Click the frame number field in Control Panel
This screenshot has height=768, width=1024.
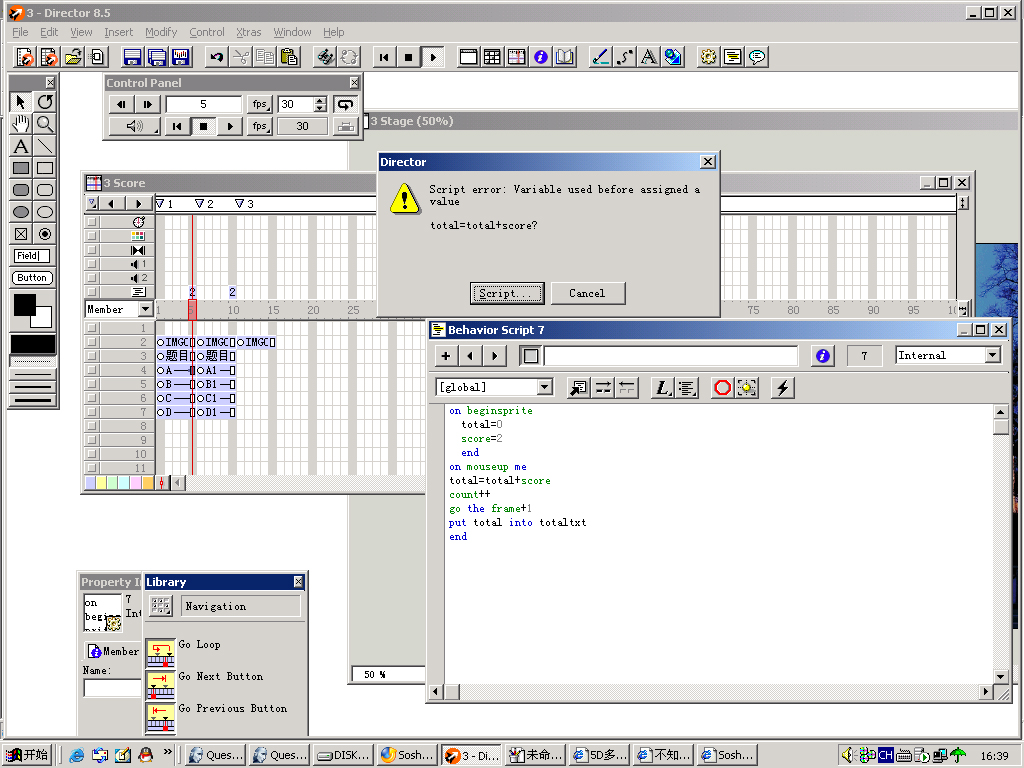[204, 104]
